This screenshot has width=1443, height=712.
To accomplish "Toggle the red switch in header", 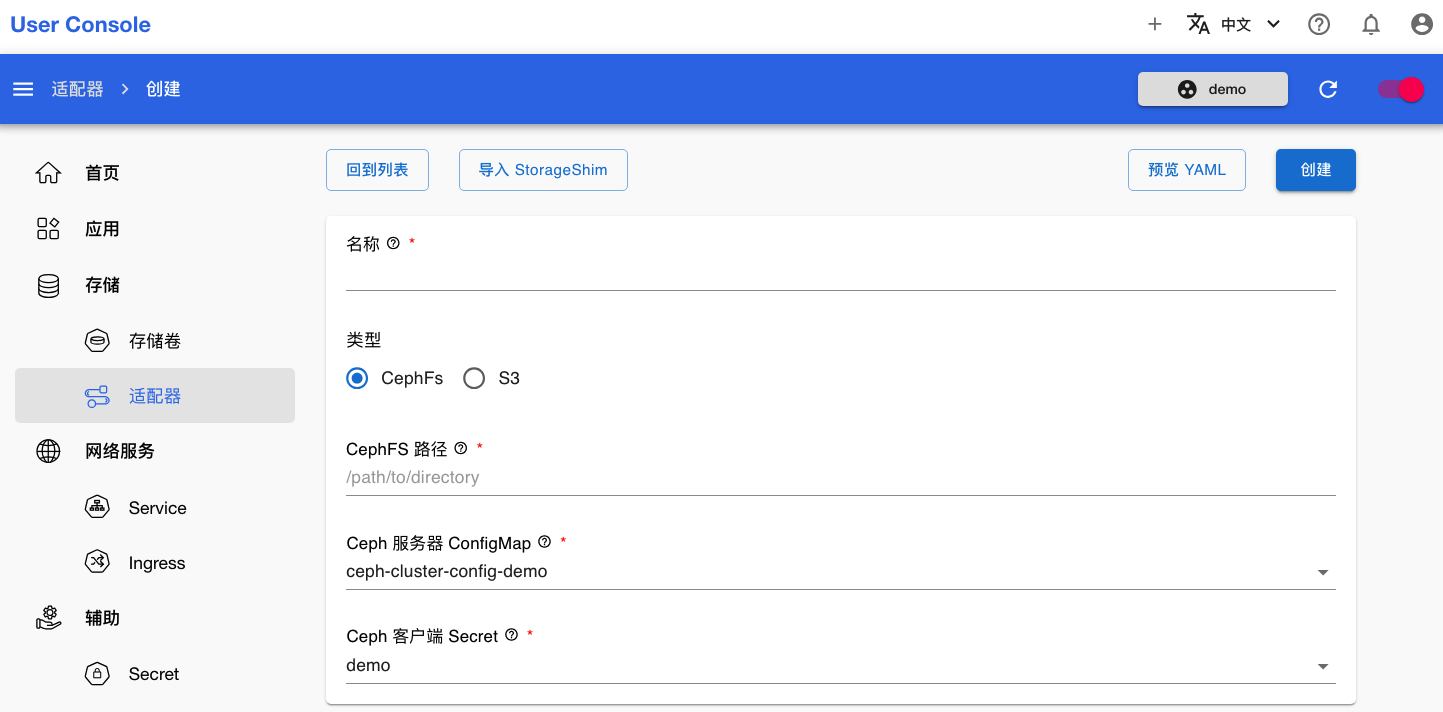I will (1401, 89).
